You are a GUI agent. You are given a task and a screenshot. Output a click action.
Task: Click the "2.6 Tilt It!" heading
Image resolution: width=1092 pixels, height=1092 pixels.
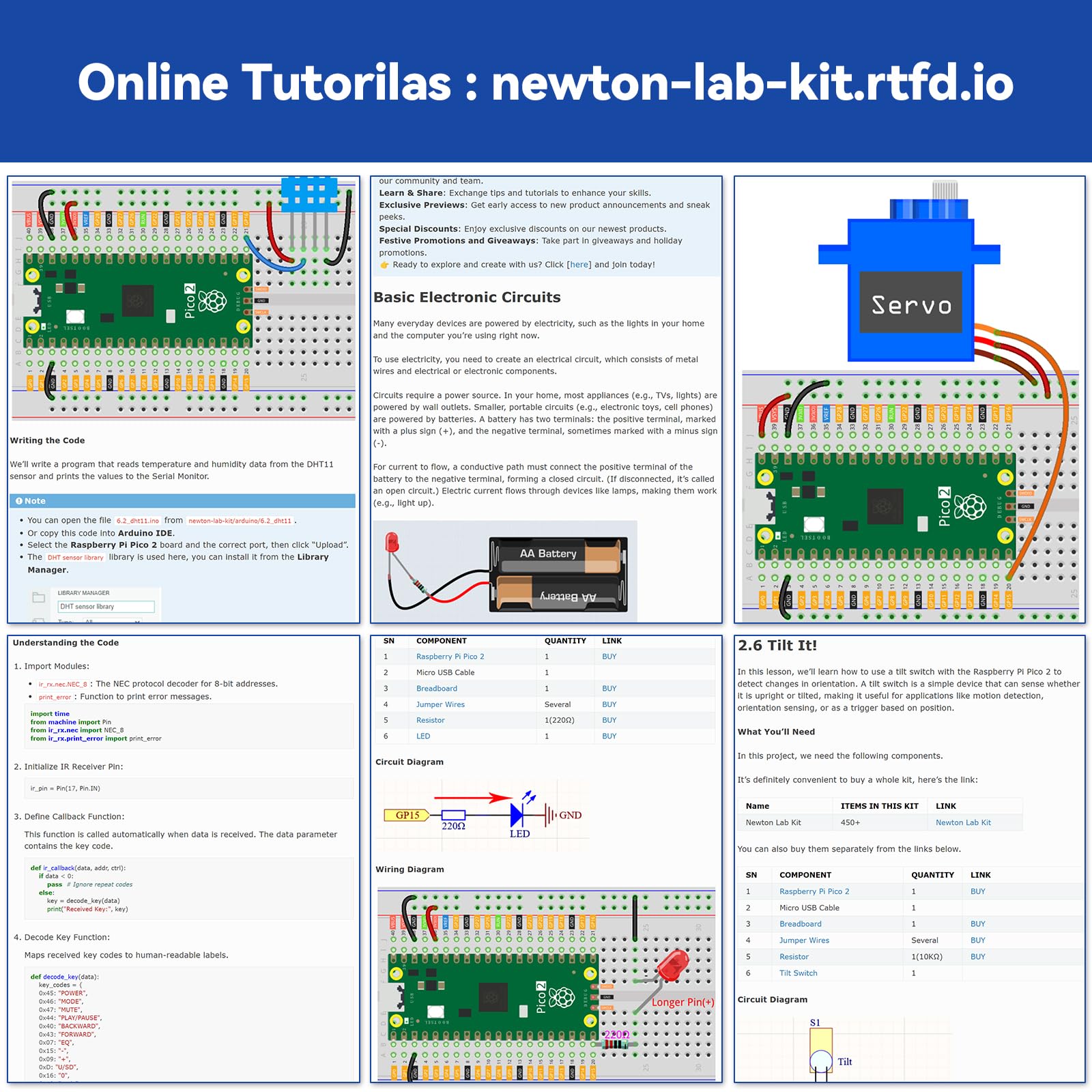click(777, 646)
